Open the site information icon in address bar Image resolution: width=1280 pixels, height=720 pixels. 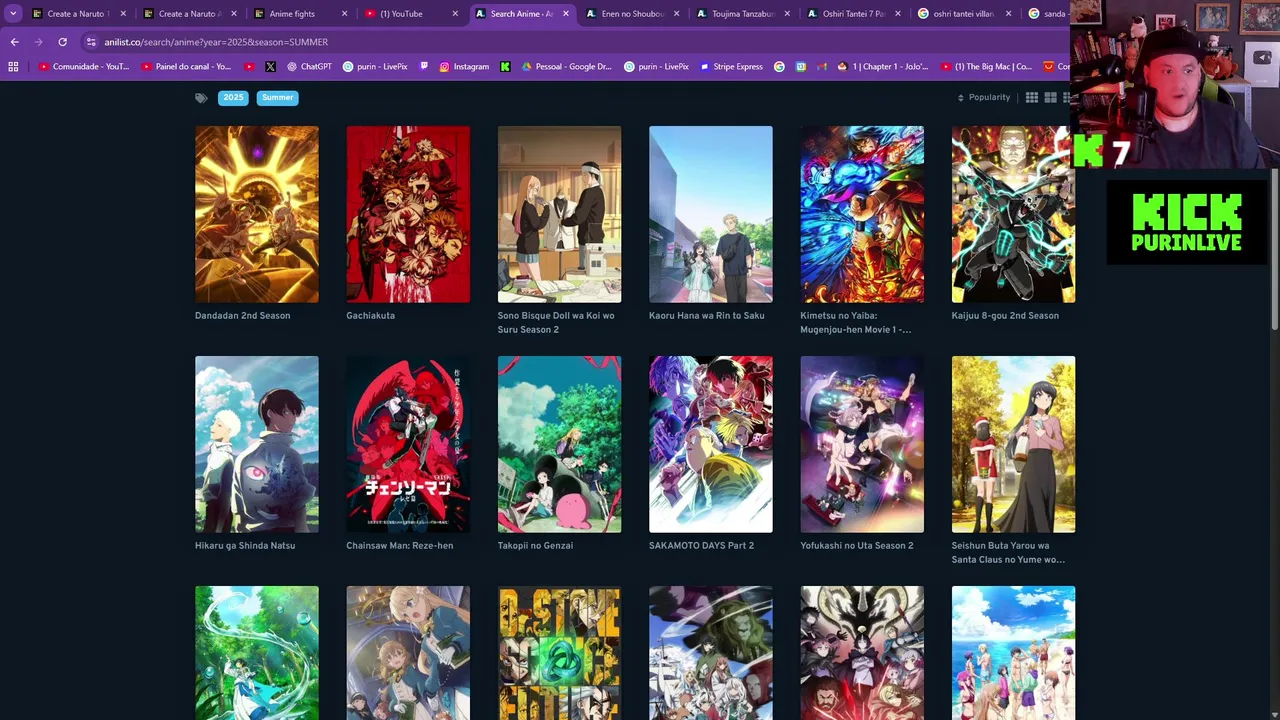point(91,42)
